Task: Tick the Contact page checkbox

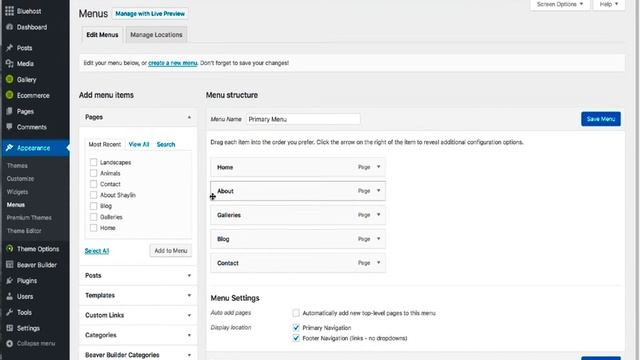Action: 93,184
